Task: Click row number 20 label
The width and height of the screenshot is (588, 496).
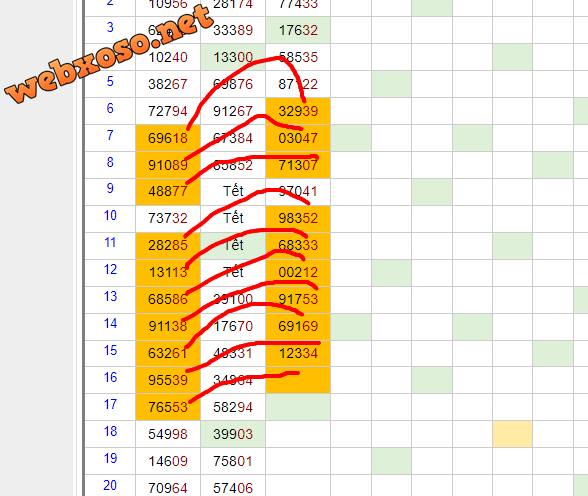Action: pyautogui.click(x=110, y=485)
